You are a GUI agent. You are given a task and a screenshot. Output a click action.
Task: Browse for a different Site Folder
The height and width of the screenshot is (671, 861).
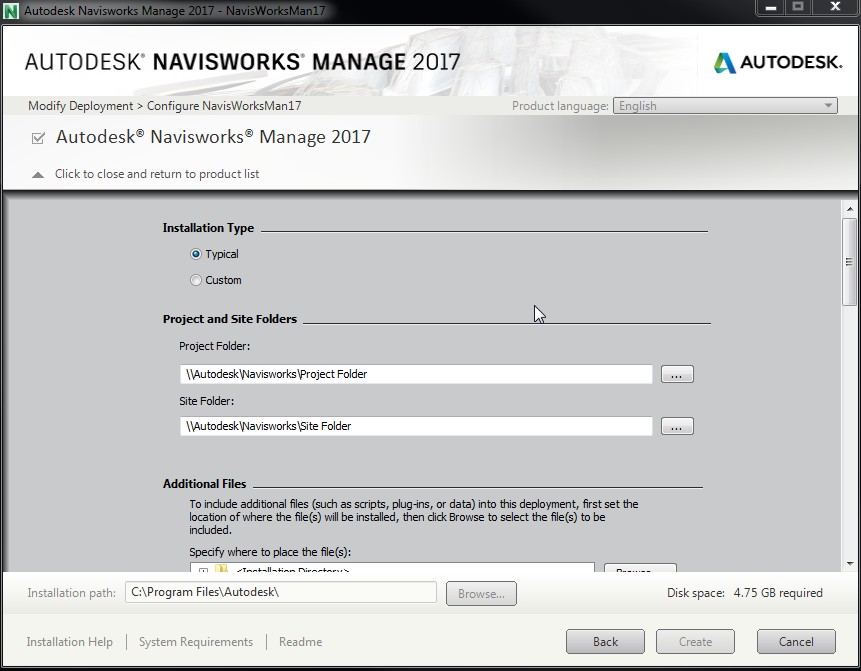coord(677,426)
